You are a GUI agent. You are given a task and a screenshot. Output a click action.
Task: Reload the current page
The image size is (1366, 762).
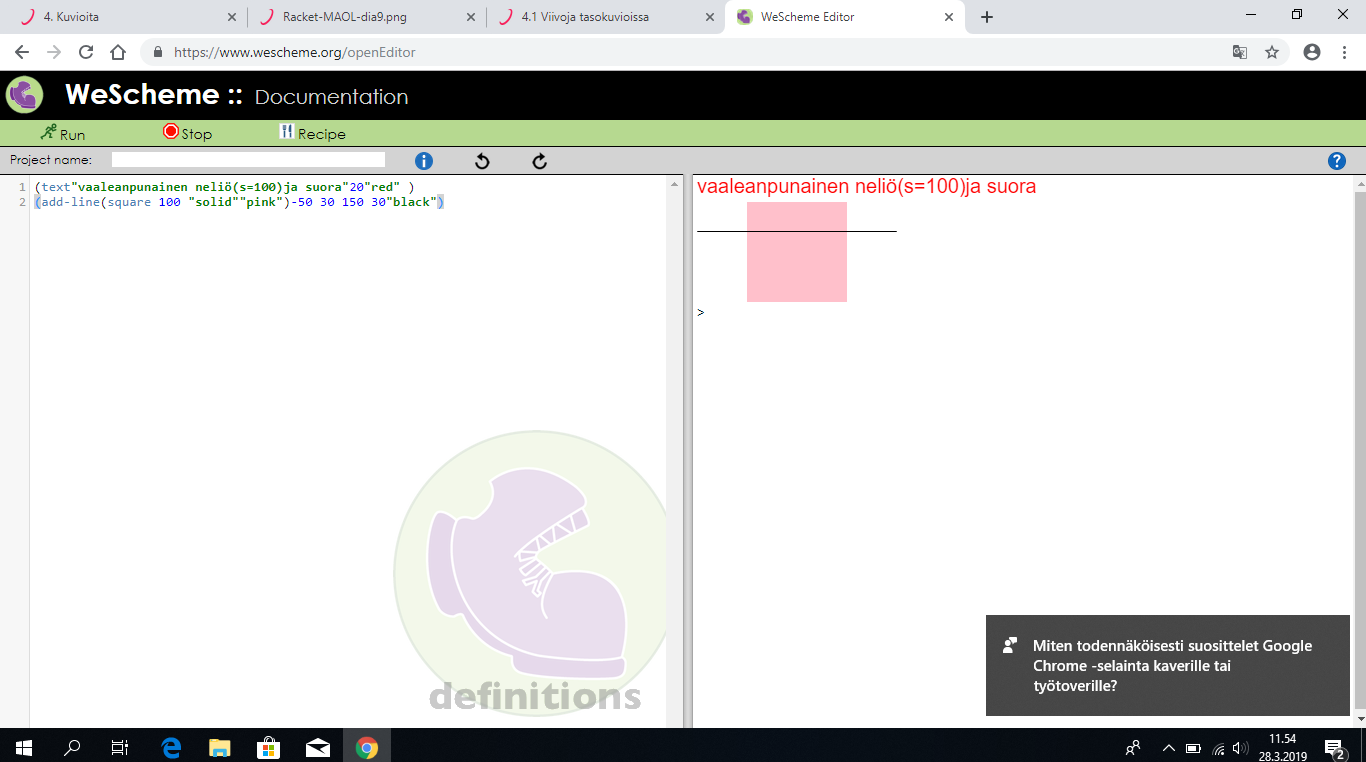tap(86, 52)
